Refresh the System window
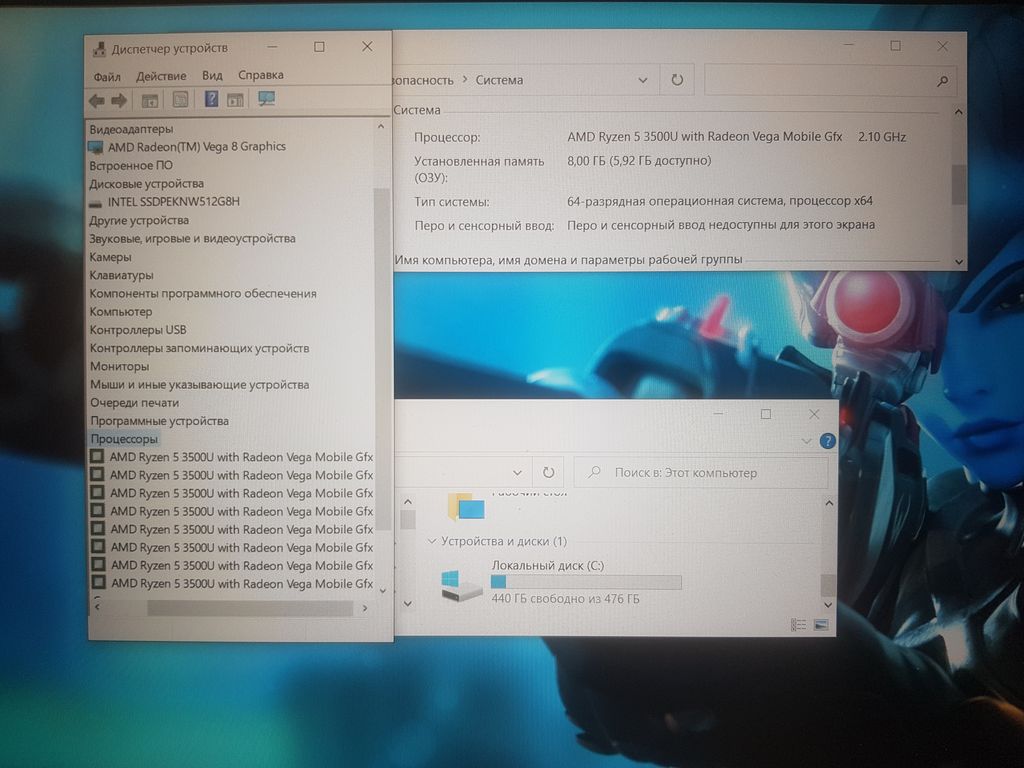 coord(677,80)
